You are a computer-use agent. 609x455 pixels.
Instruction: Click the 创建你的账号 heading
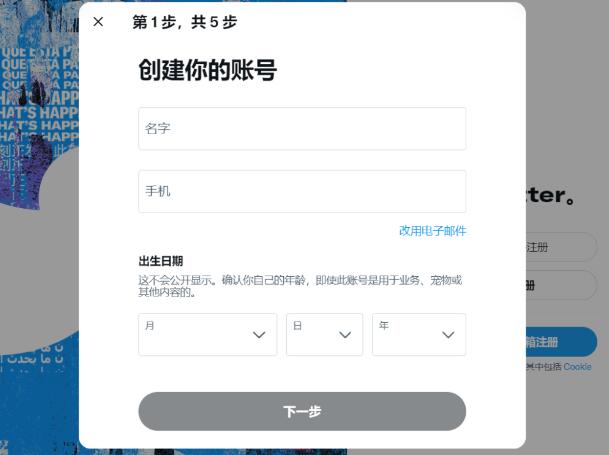(x=208, y=70)
